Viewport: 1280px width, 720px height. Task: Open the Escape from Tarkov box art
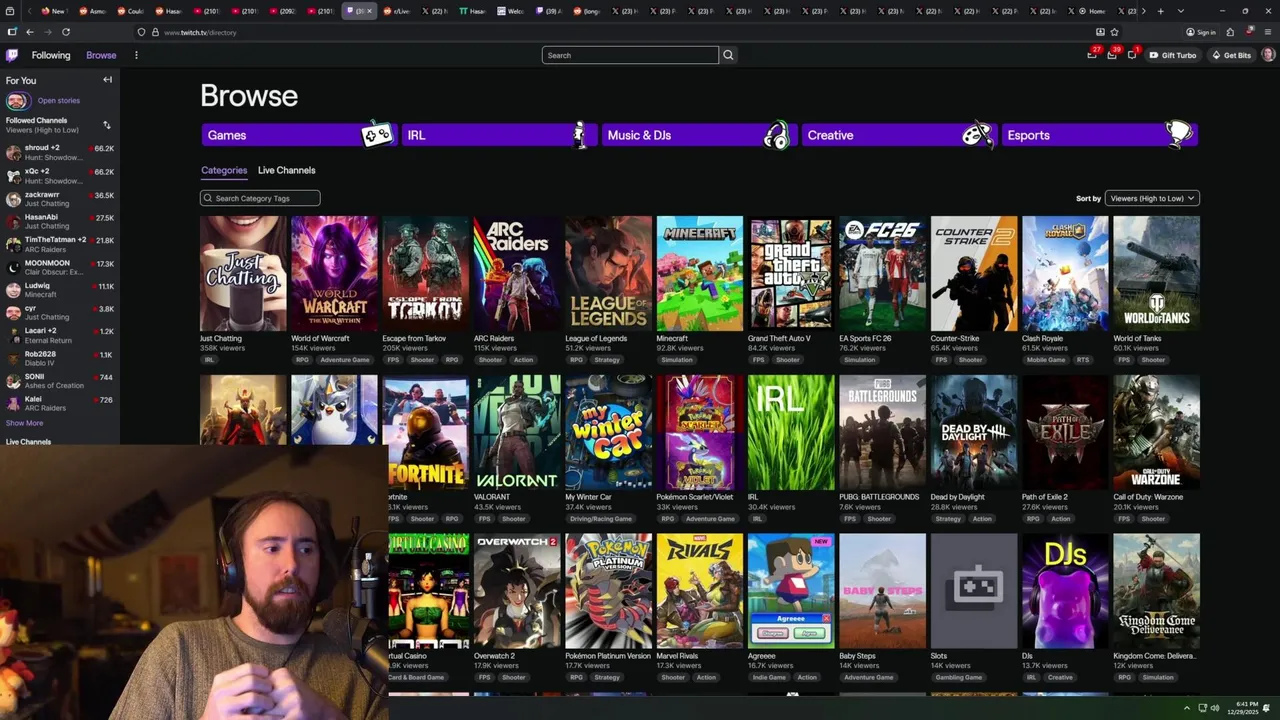[426, 273]
